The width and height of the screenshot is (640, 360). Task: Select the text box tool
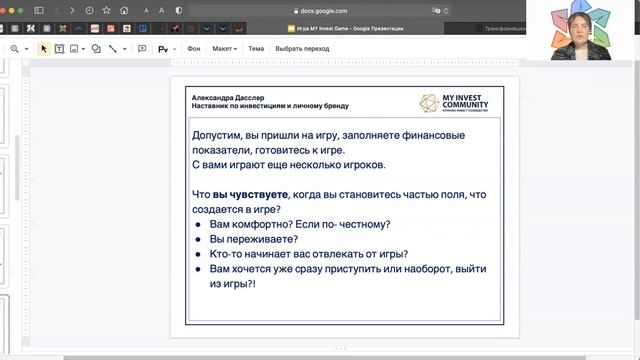59,49
